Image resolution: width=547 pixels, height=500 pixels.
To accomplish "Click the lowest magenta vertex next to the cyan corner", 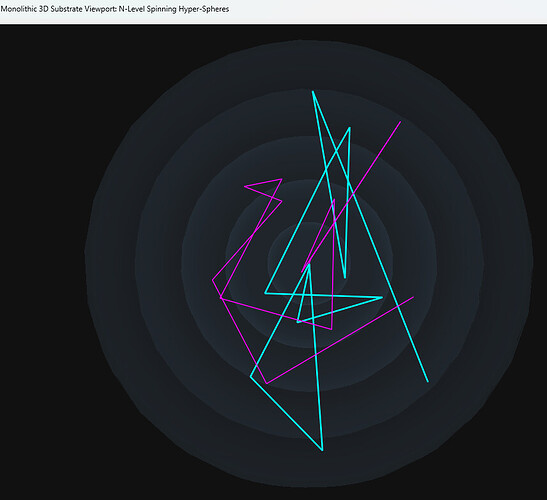I will click(x=267, y=383).
